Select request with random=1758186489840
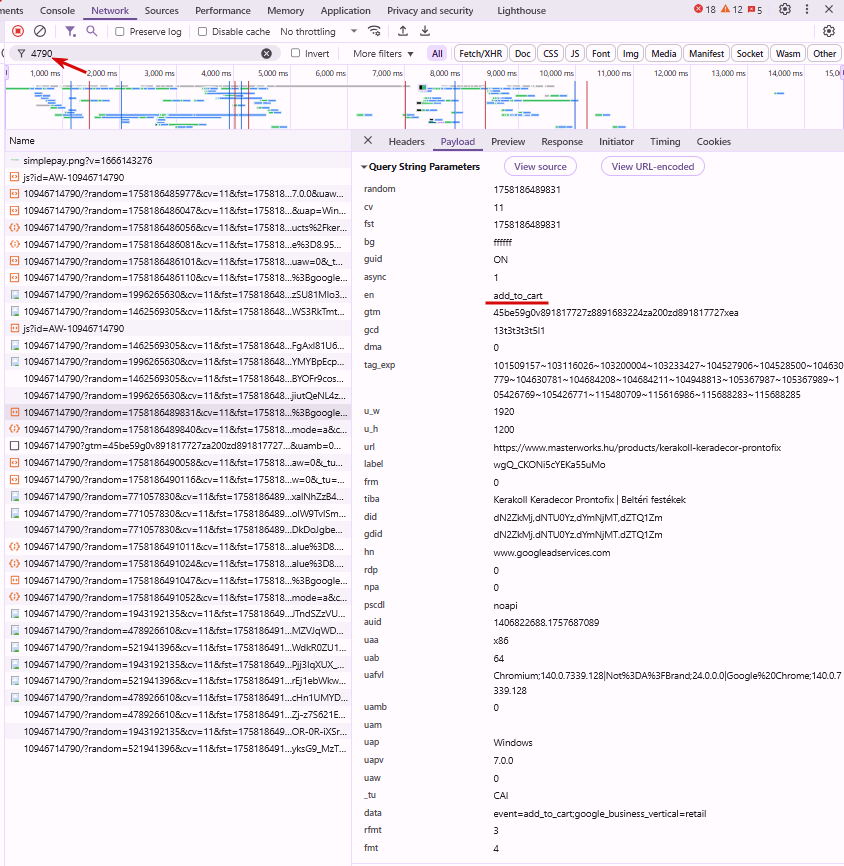 pos(178,429)
